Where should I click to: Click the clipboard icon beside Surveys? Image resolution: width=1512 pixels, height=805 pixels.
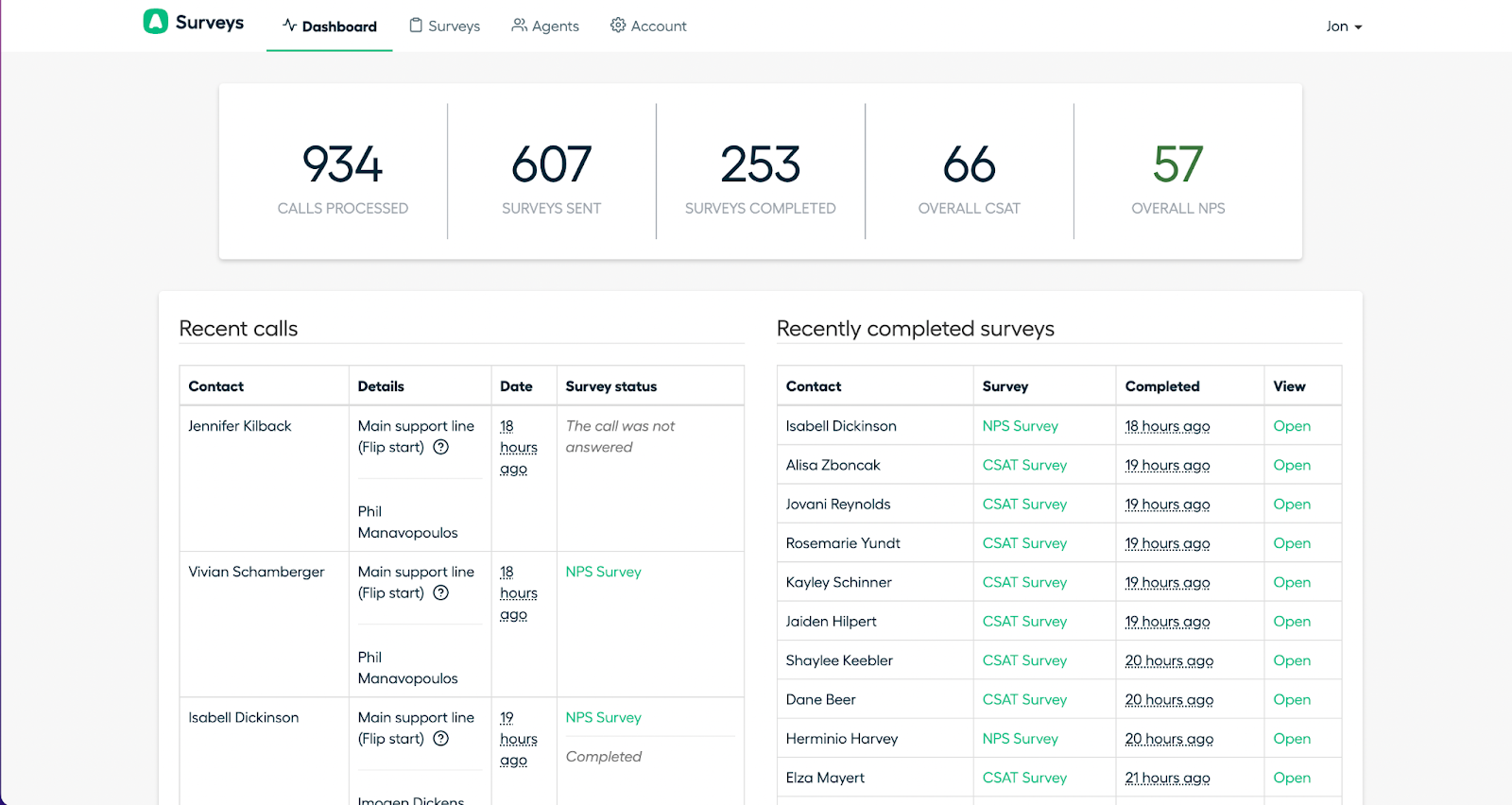[416, 26]
